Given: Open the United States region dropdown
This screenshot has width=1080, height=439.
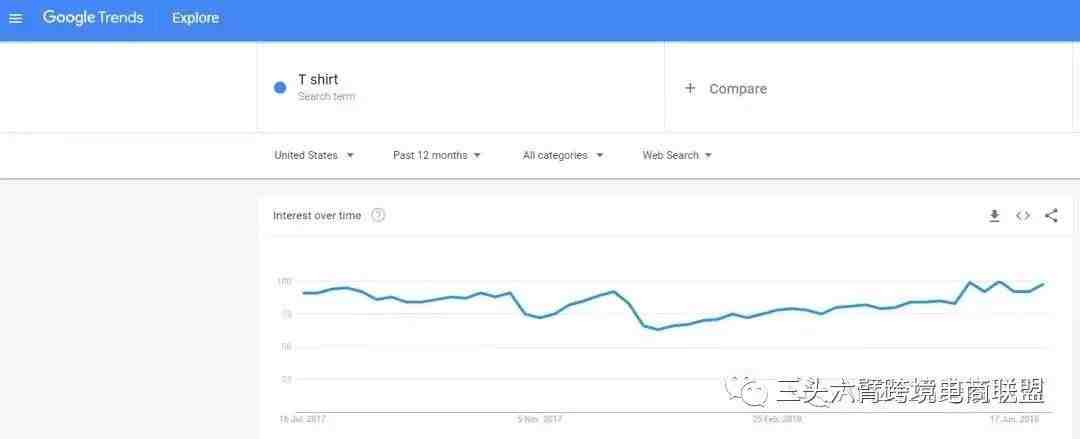Looking at the screenshot, I should point(314,155).
